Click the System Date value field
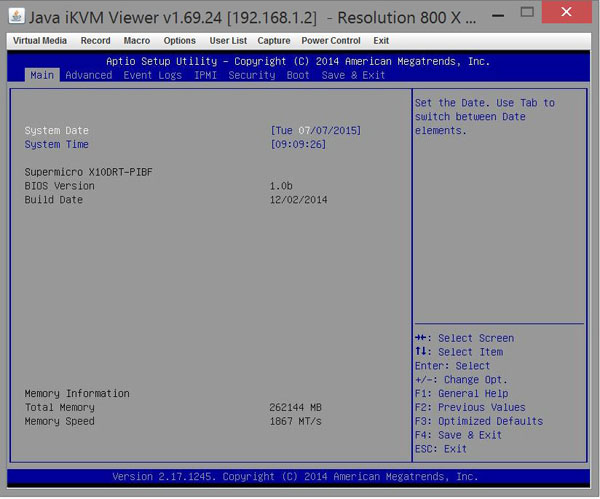This screenshot has height=499, width=600. 315,131
